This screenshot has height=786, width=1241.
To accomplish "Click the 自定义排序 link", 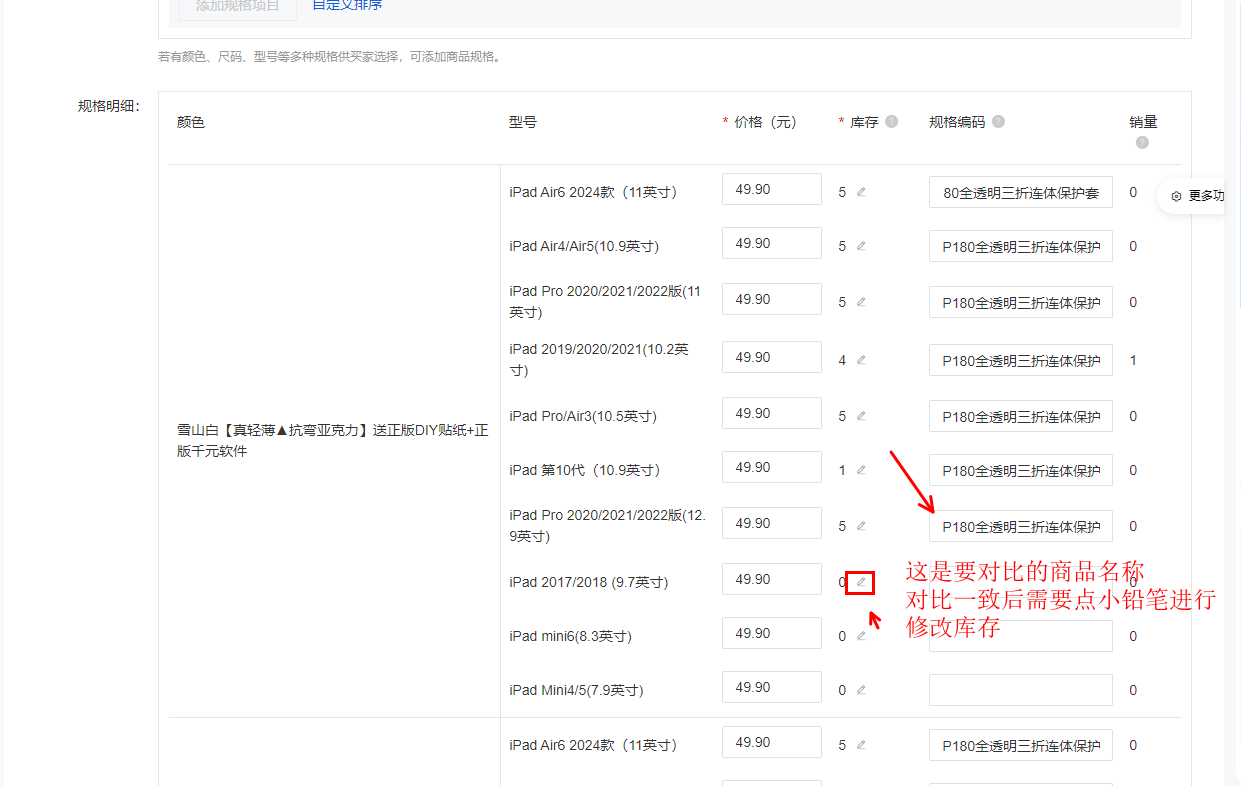I will click(x=347, y=5).
